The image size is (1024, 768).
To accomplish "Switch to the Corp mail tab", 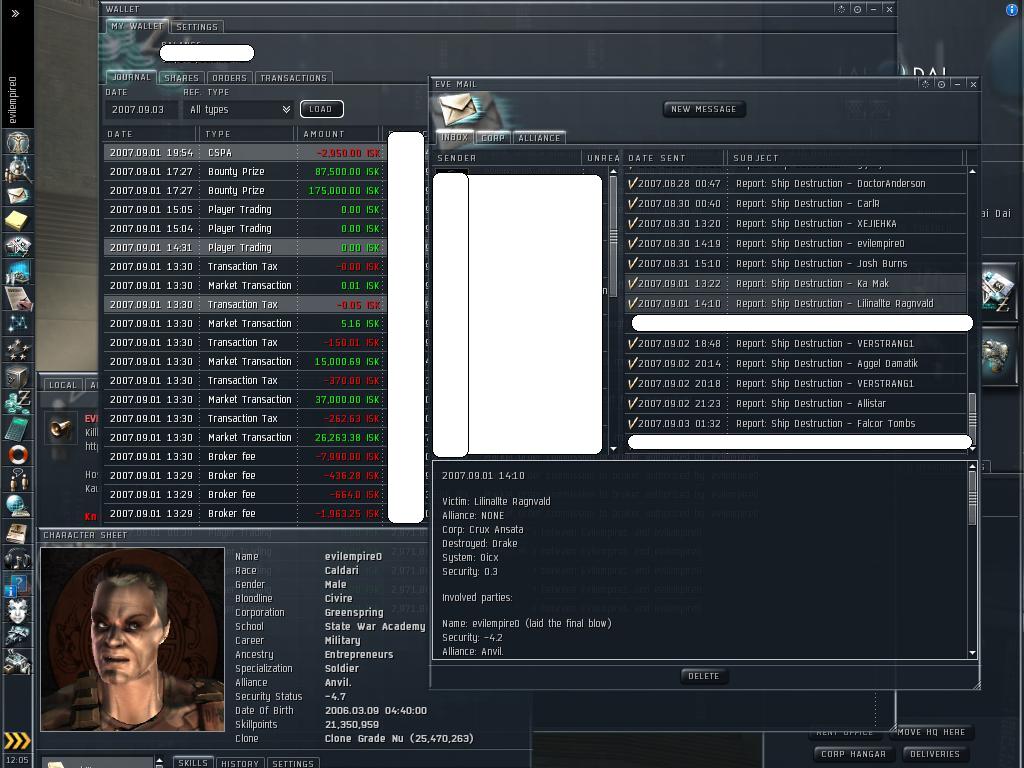I will [493, 138].
